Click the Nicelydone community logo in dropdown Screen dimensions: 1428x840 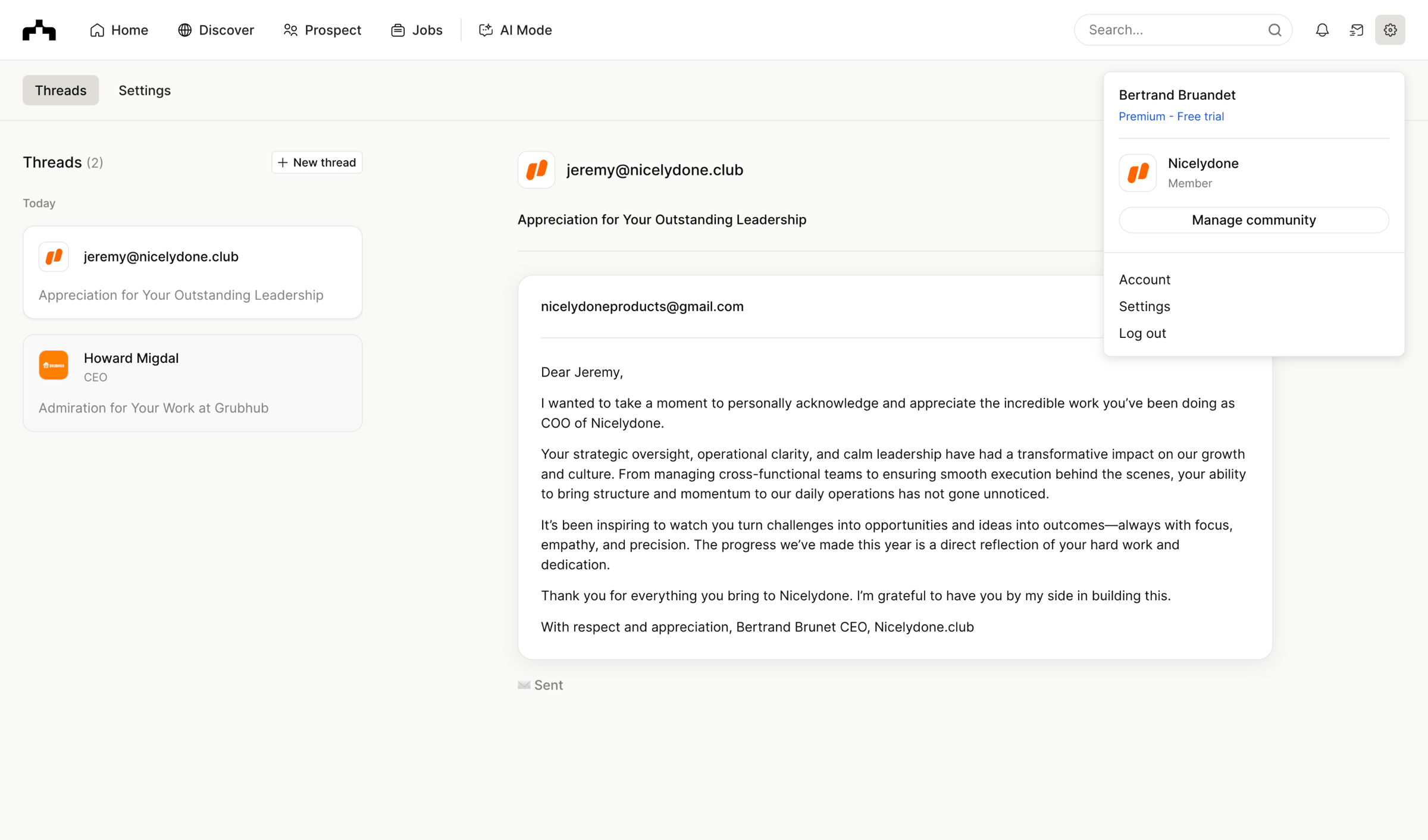point(1138,173)
